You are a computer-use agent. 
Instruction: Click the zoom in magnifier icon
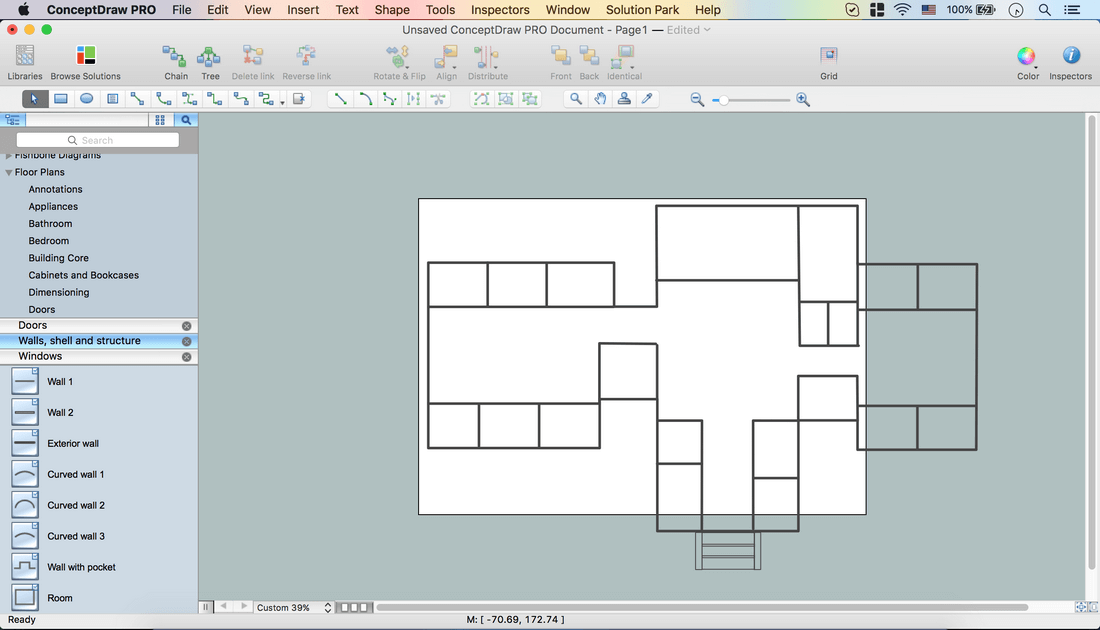(803, 100)
